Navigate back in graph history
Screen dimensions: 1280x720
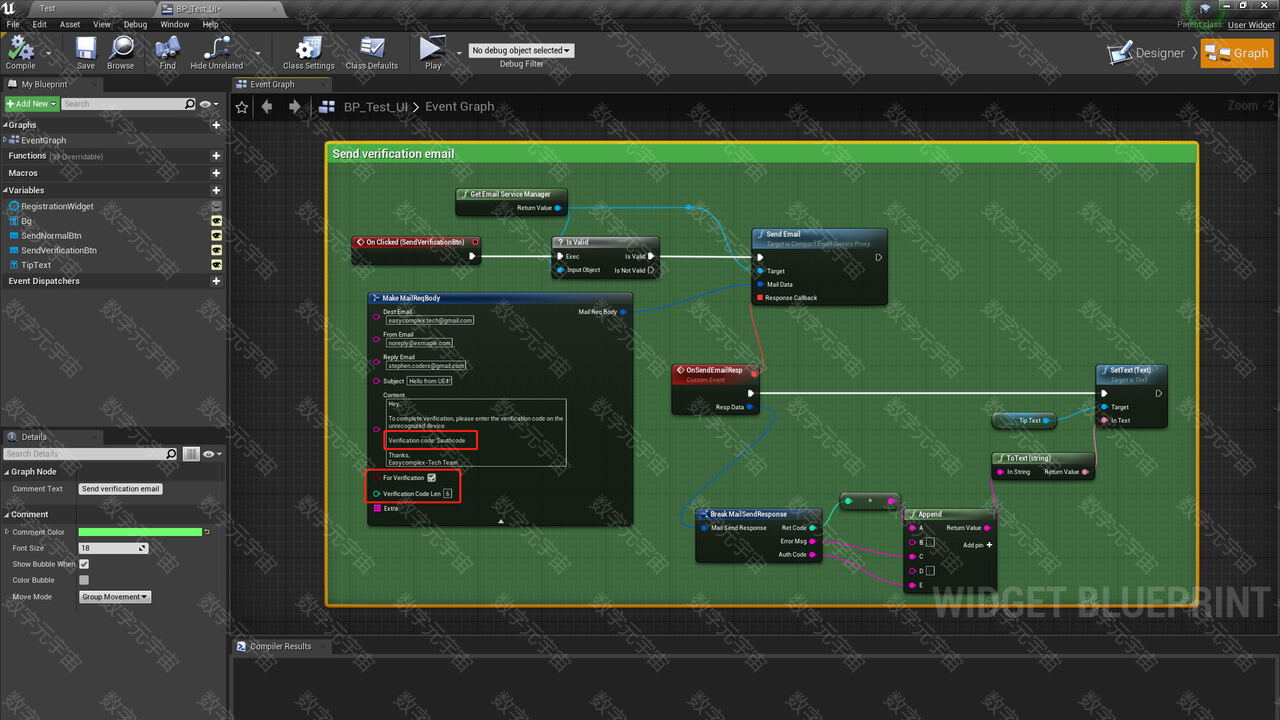coord(267,107)
